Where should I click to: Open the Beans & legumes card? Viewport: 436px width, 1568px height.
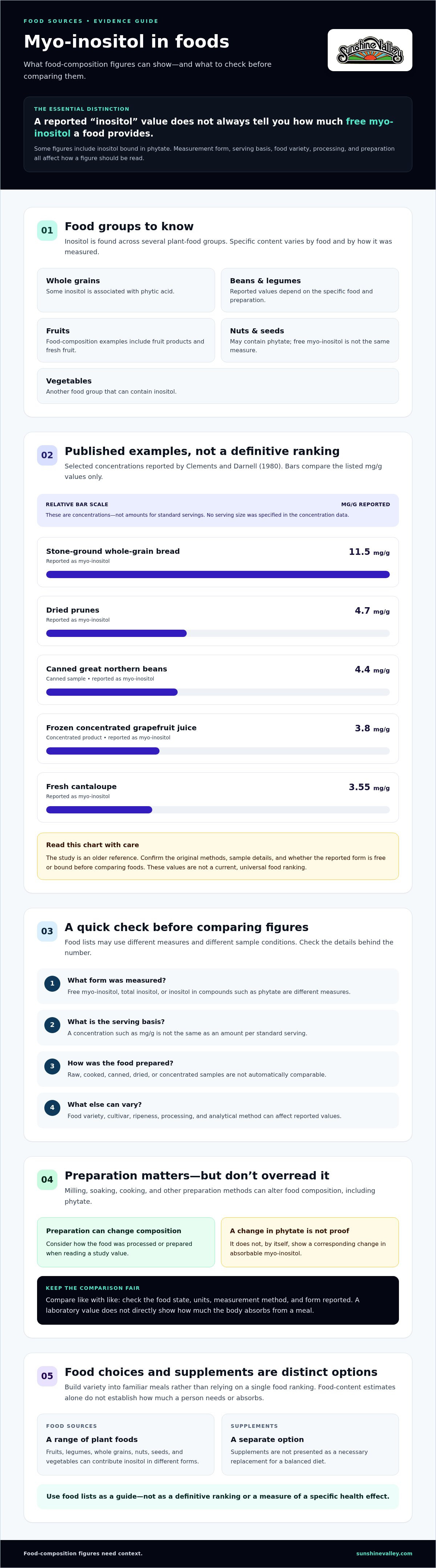click(310, 291)
